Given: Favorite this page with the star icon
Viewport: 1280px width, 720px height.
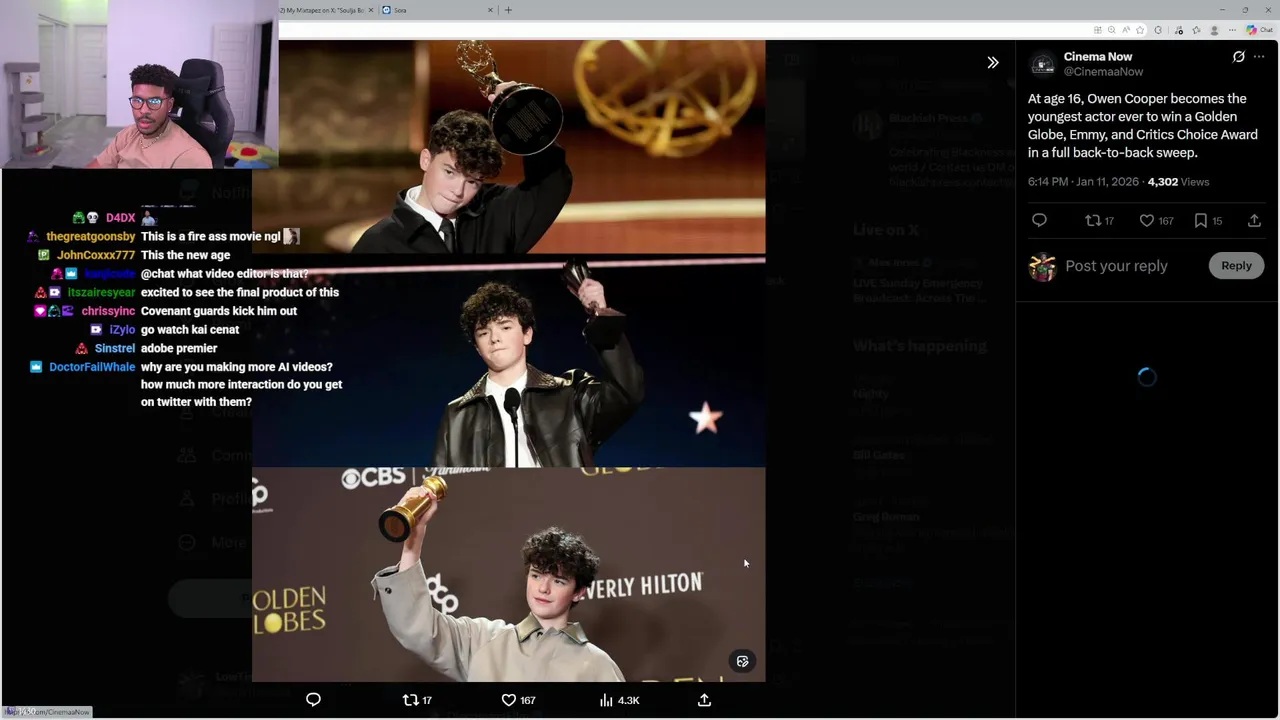Looking at the screenshot, I should 1140,30.
